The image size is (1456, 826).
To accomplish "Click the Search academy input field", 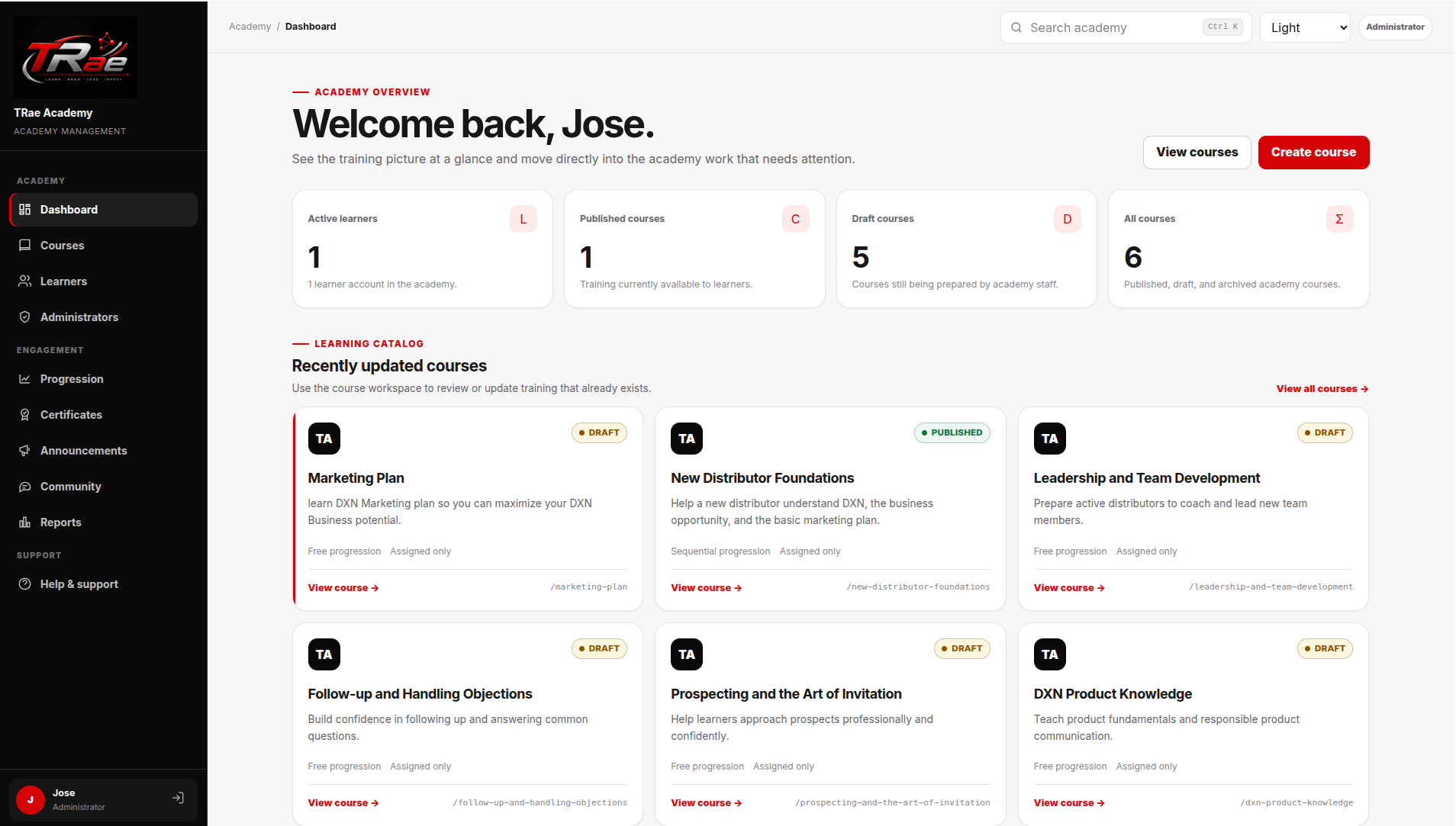I will tap(1126, 27).
